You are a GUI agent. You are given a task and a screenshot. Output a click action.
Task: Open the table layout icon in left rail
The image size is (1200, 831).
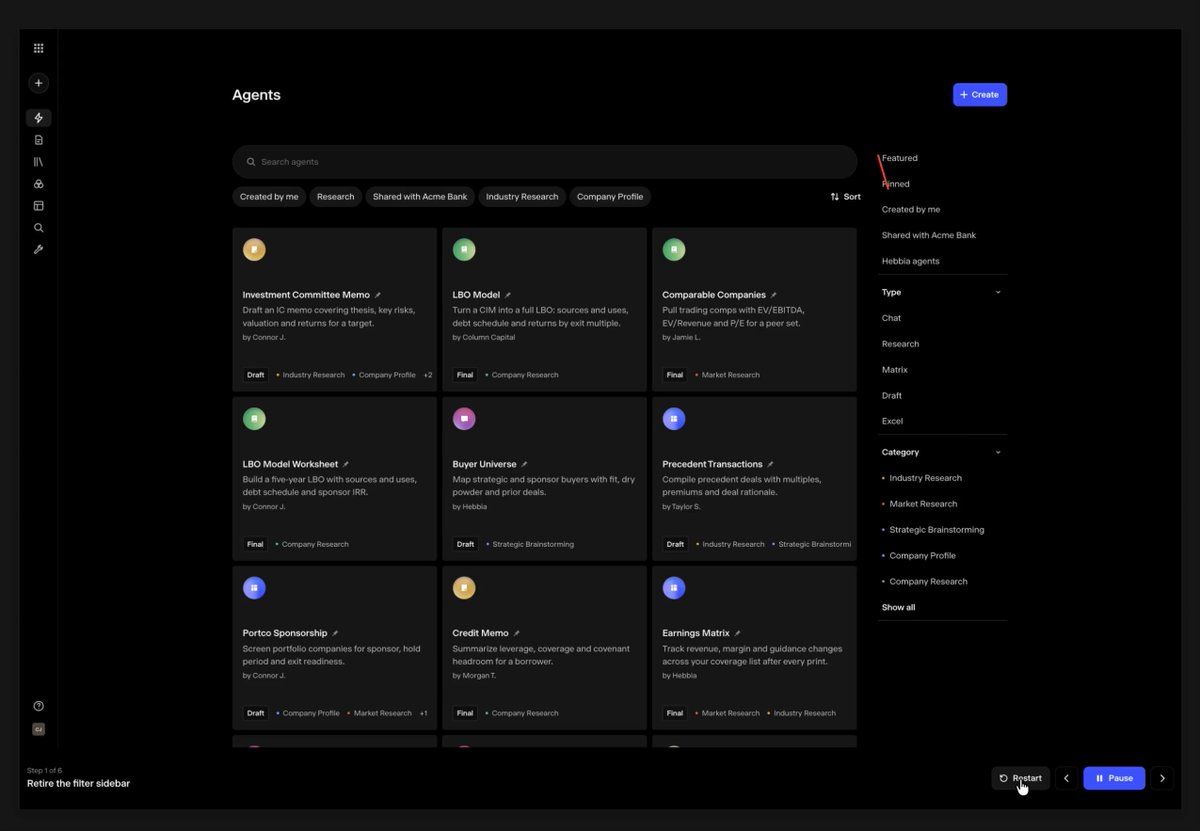(38, 206)
